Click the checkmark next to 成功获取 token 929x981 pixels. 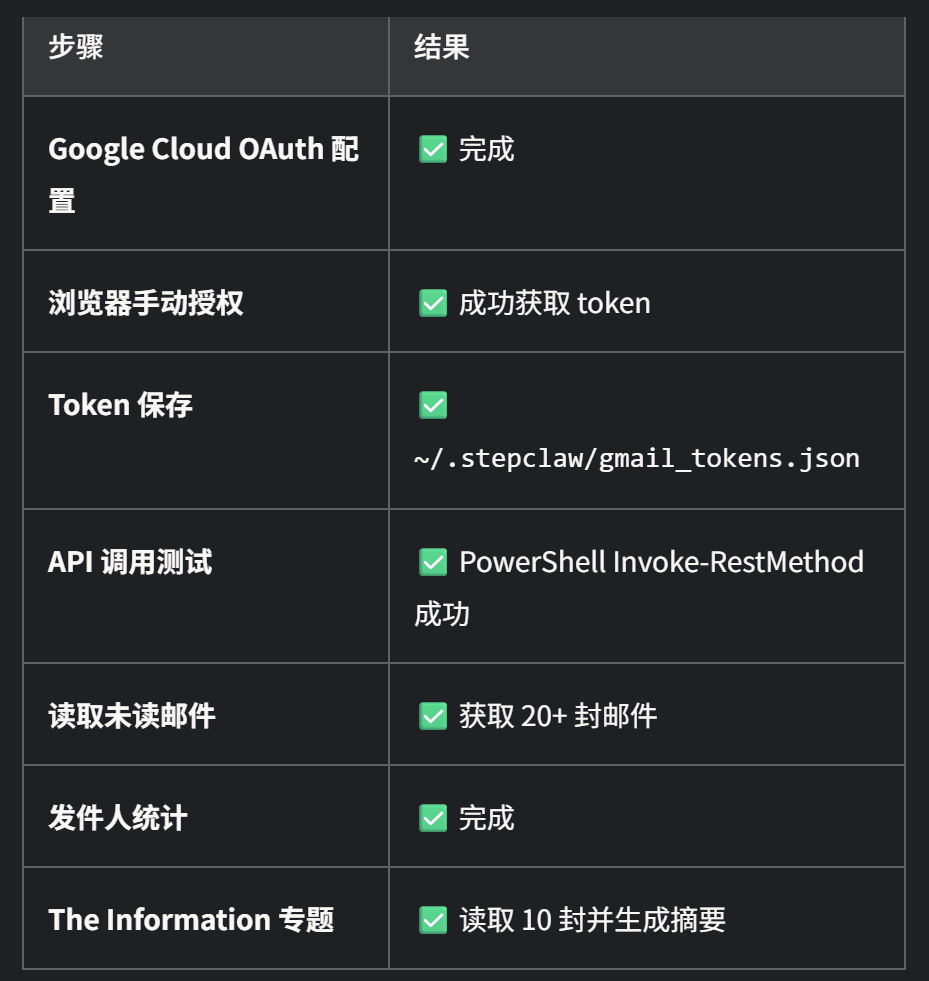pos(433,303)
